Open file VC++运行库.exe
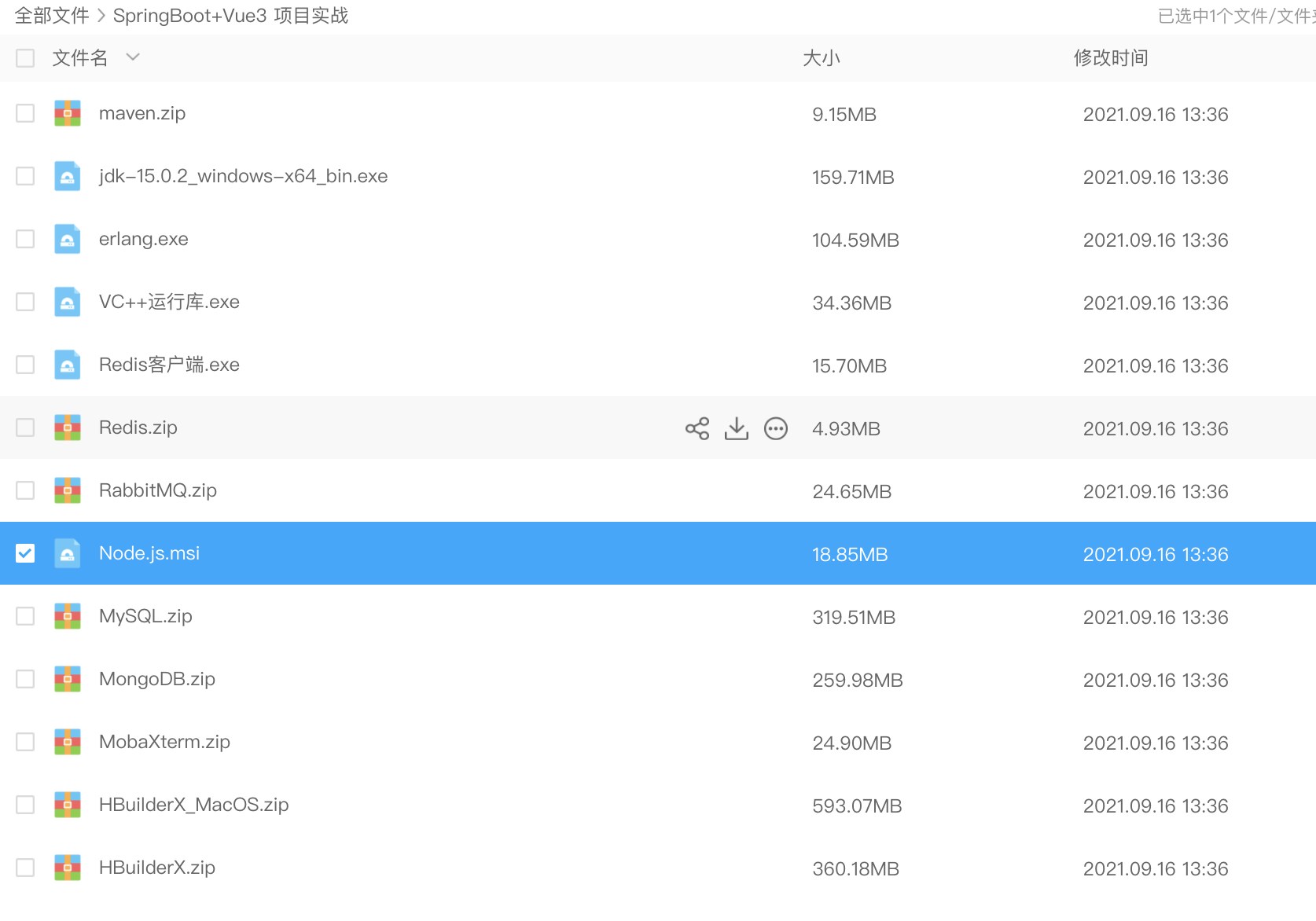This screenshot has width=1316, height=921. (169, 302)
